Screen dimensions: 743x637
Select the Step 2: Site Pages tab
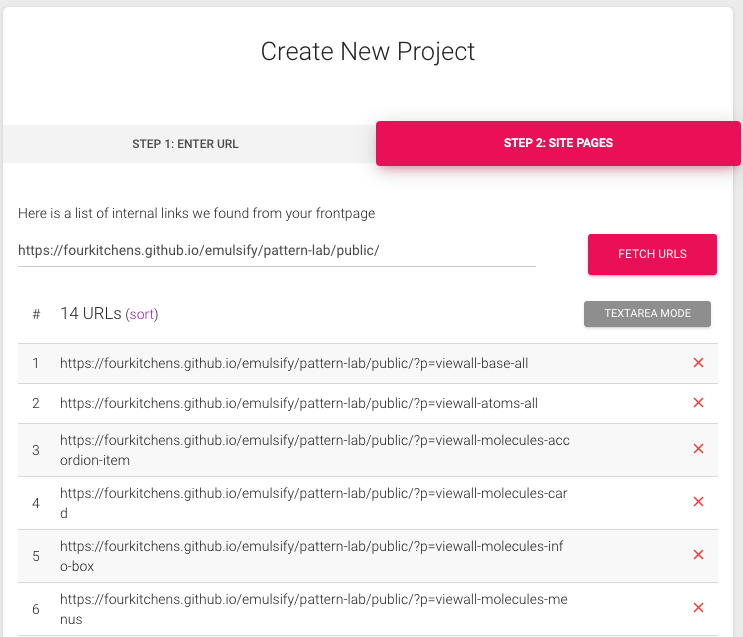tap(558, 143)
